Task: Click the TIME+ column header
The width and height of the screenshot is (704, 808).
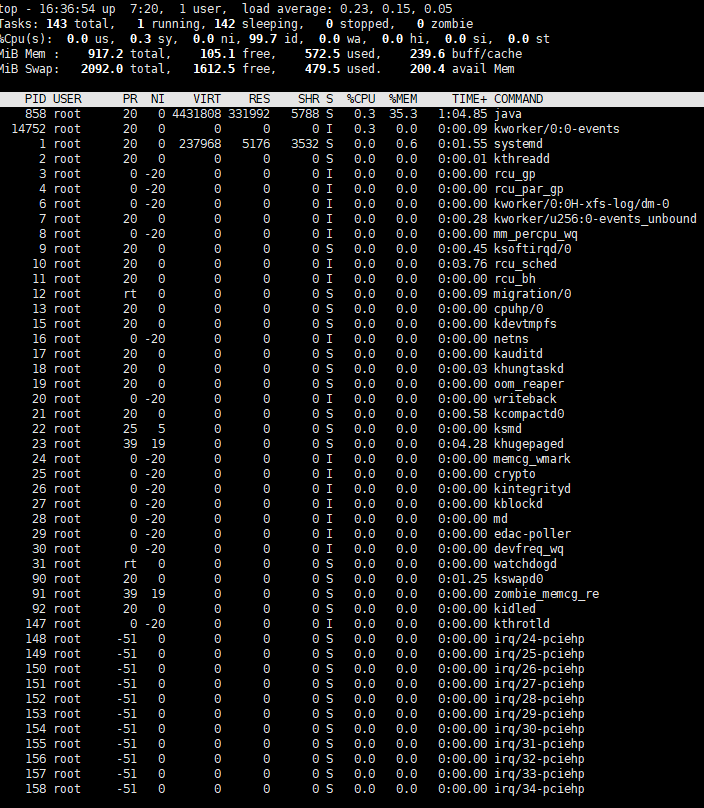Action: click(x=470, y=99)
